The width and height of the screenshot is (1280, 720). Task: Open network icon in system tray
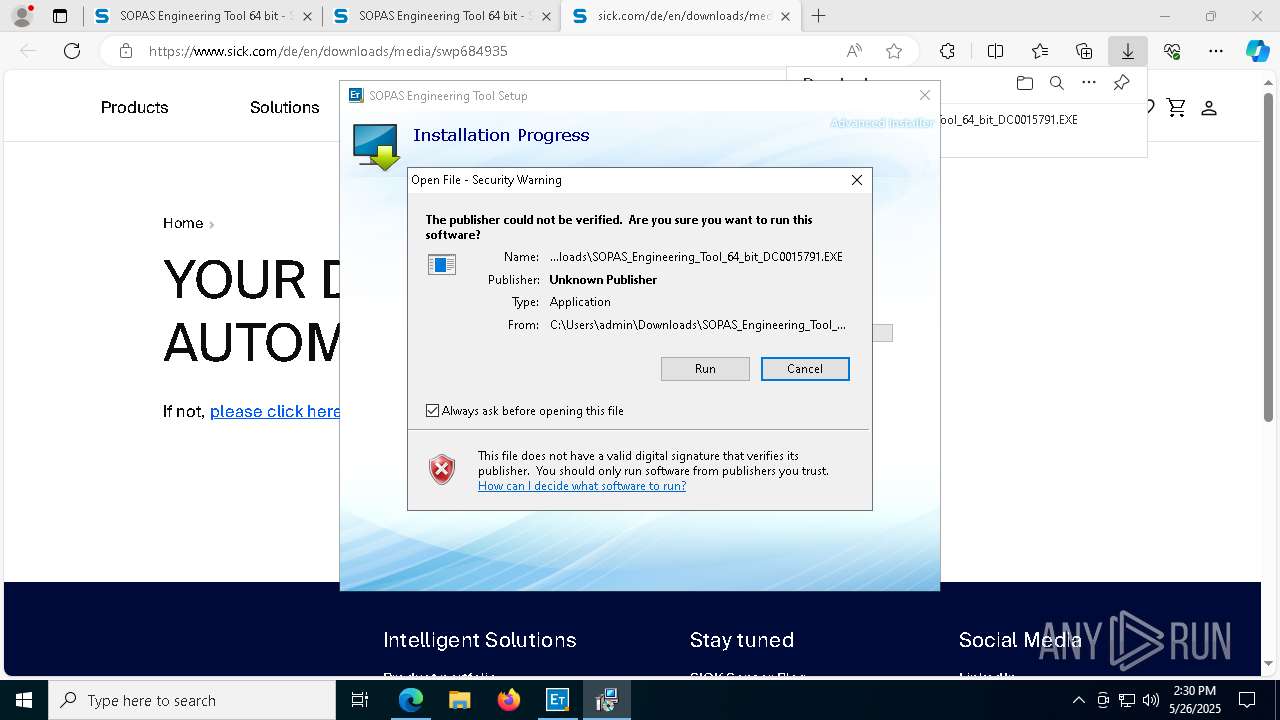1127,700
